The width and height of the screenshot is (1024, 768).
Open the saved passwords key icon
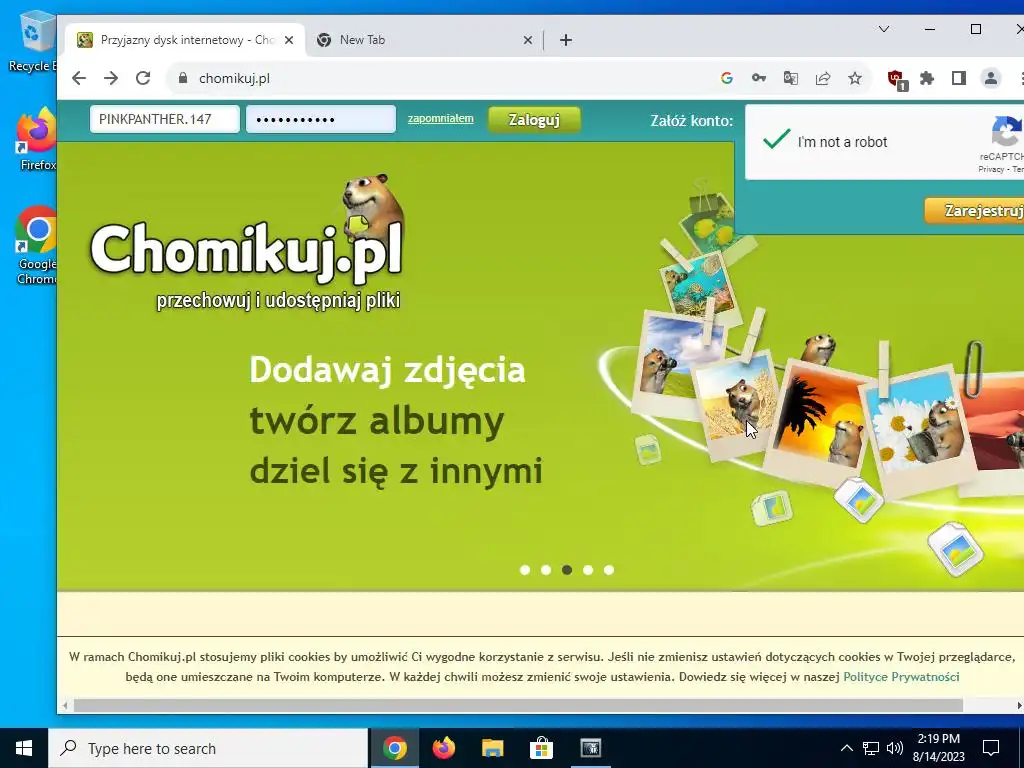click(x=758, y=78)
